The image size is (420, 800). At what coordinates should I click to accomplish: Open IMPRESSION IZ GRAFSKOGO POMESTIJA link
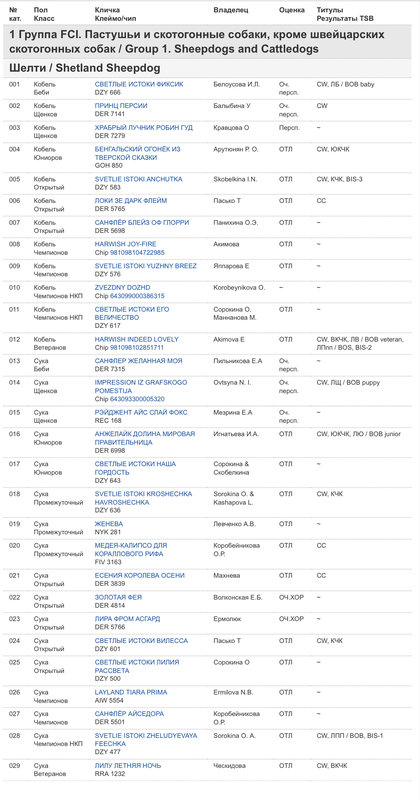[x=141, y=387]
